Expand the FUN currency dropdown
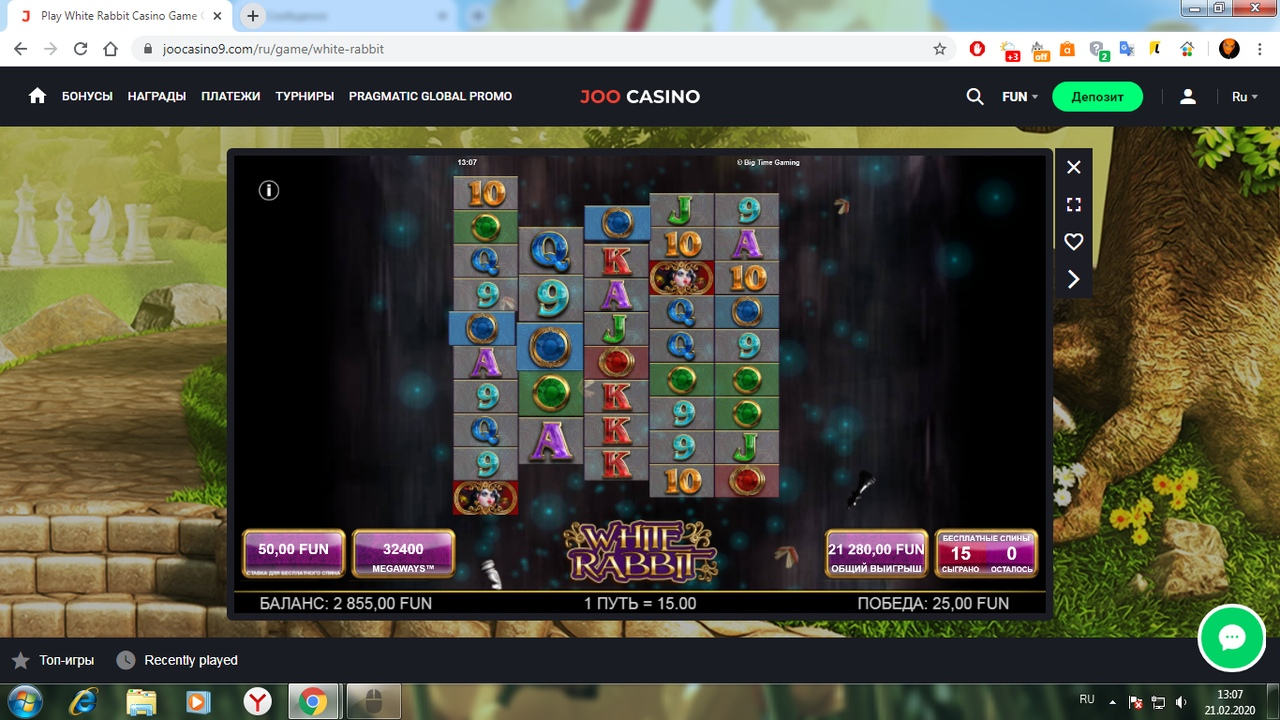The width and height of the screenshot is (1280, 720). (x=1020, y=97)
